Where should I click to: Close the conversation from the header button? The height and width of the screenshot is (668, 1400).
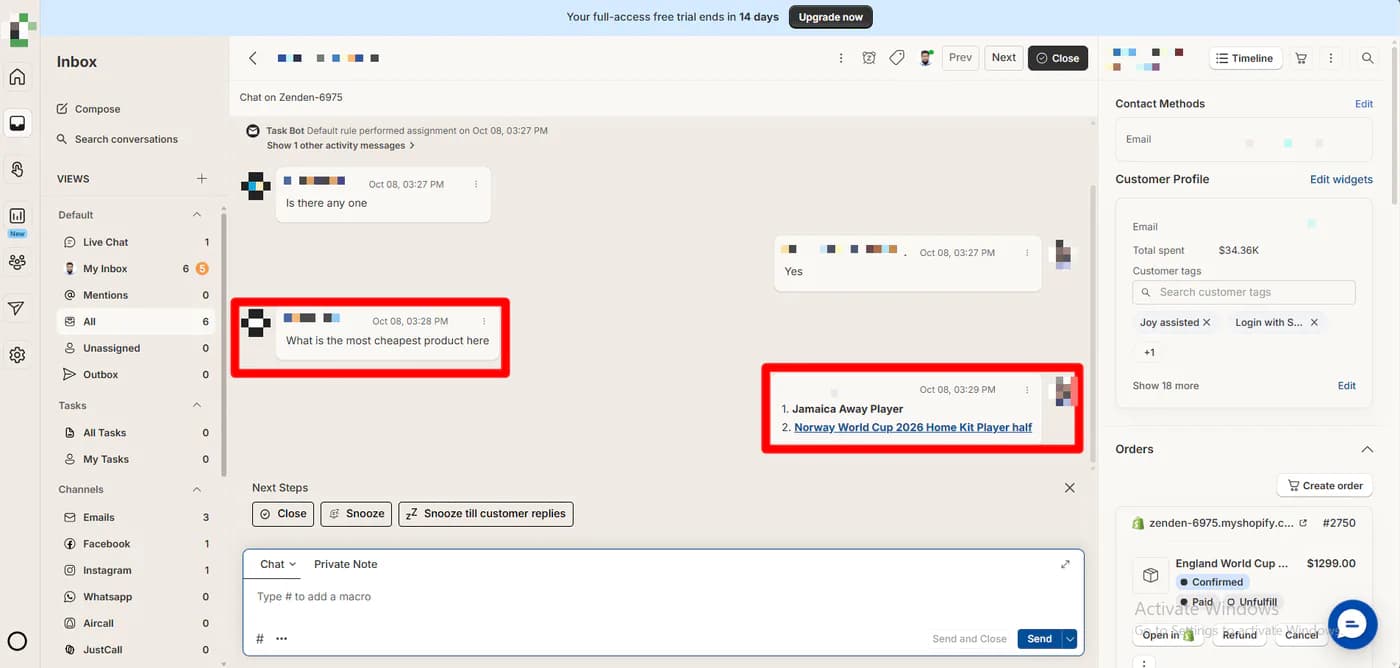1057,58
